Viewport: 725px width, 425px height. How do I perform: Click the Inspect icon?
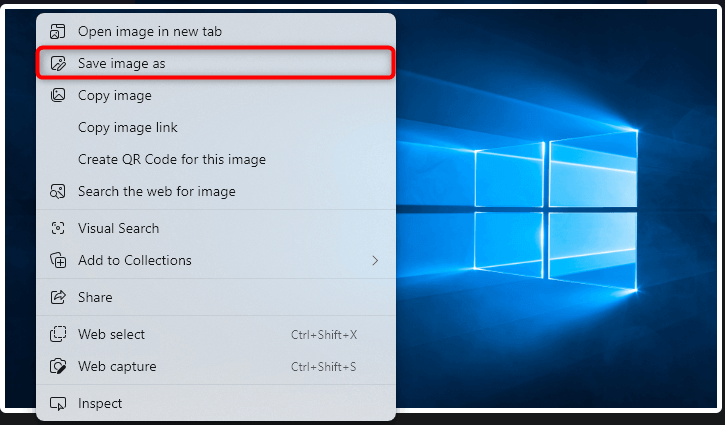pyautogui.click(x=58, y=403)
